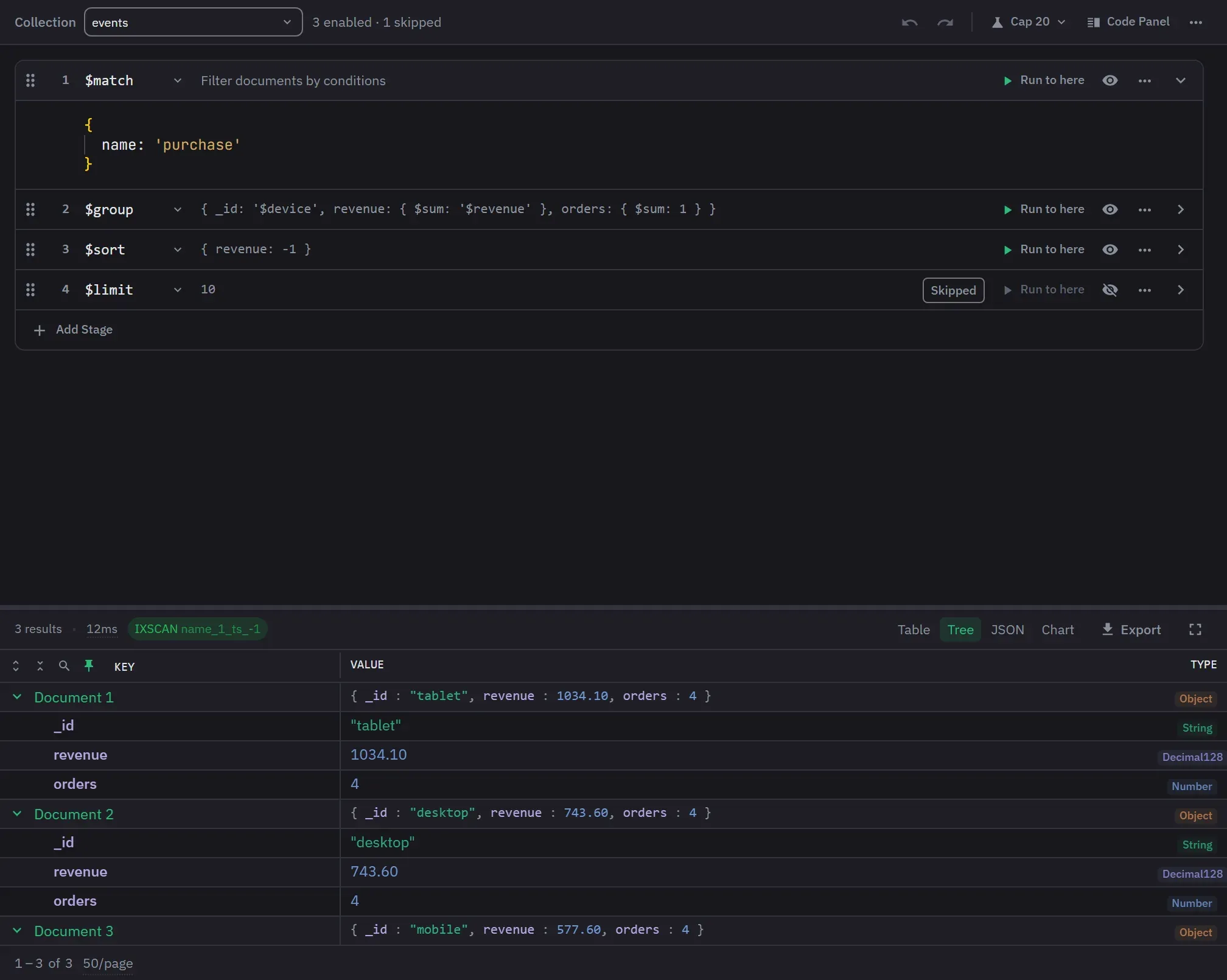
Task: Open the Cap 20 sample limit dropdown
Action: click(1029, 22)
